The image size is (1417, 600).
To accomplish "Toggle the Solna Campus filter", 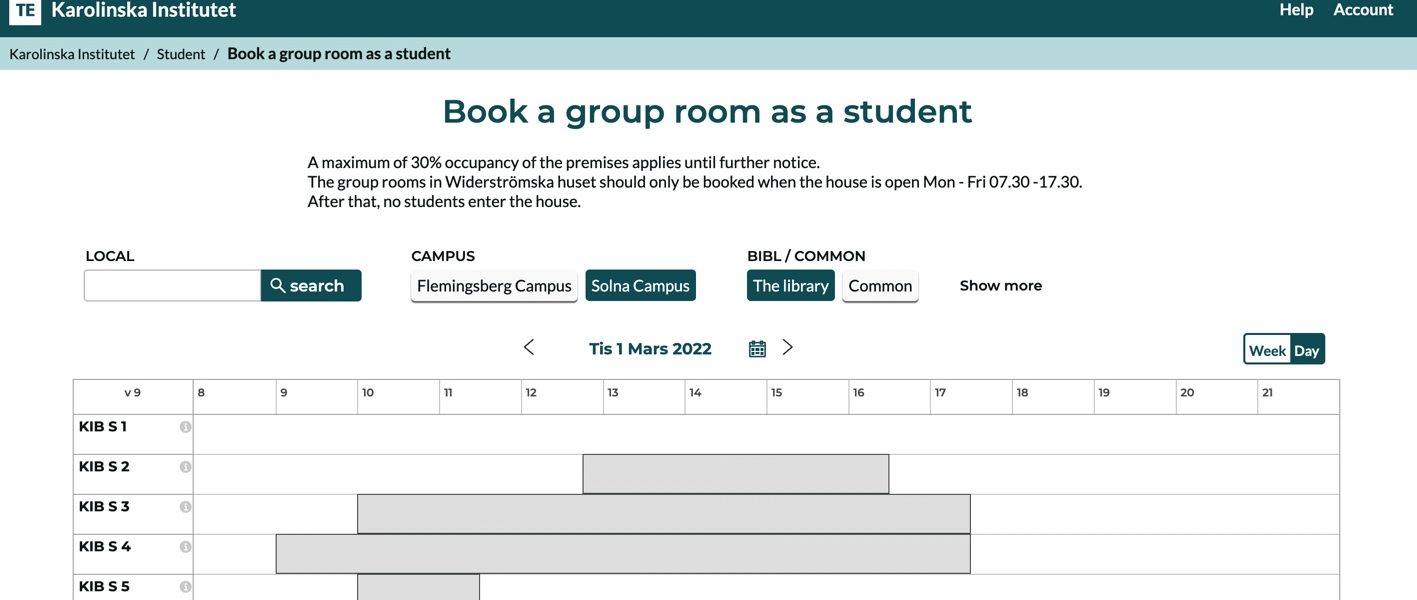I will click(x=640, y=286).
